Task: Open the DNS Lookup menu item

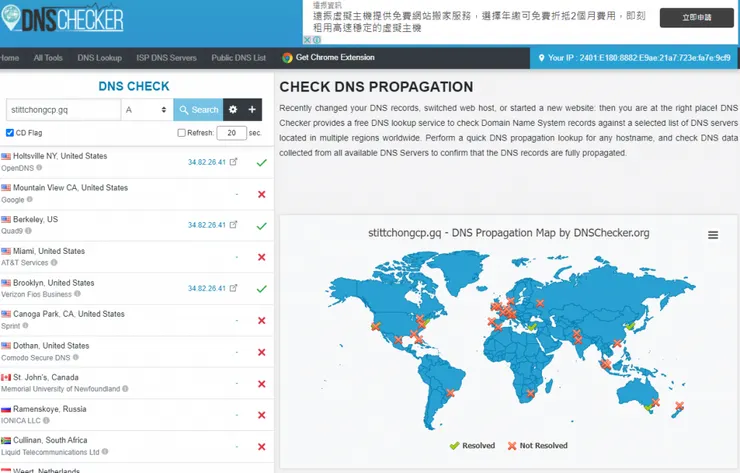Action: click(x=99, y=58)
